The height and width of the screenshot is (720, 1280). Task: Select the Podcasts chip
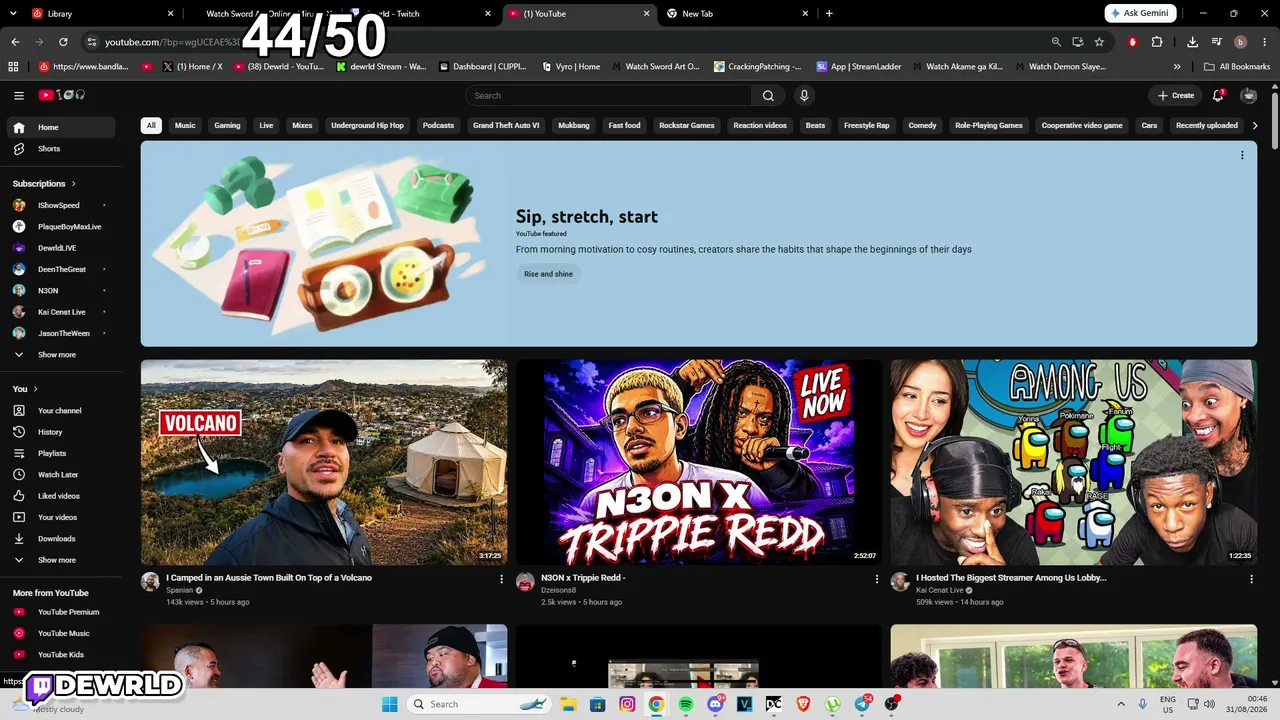[x=438, y=126]
